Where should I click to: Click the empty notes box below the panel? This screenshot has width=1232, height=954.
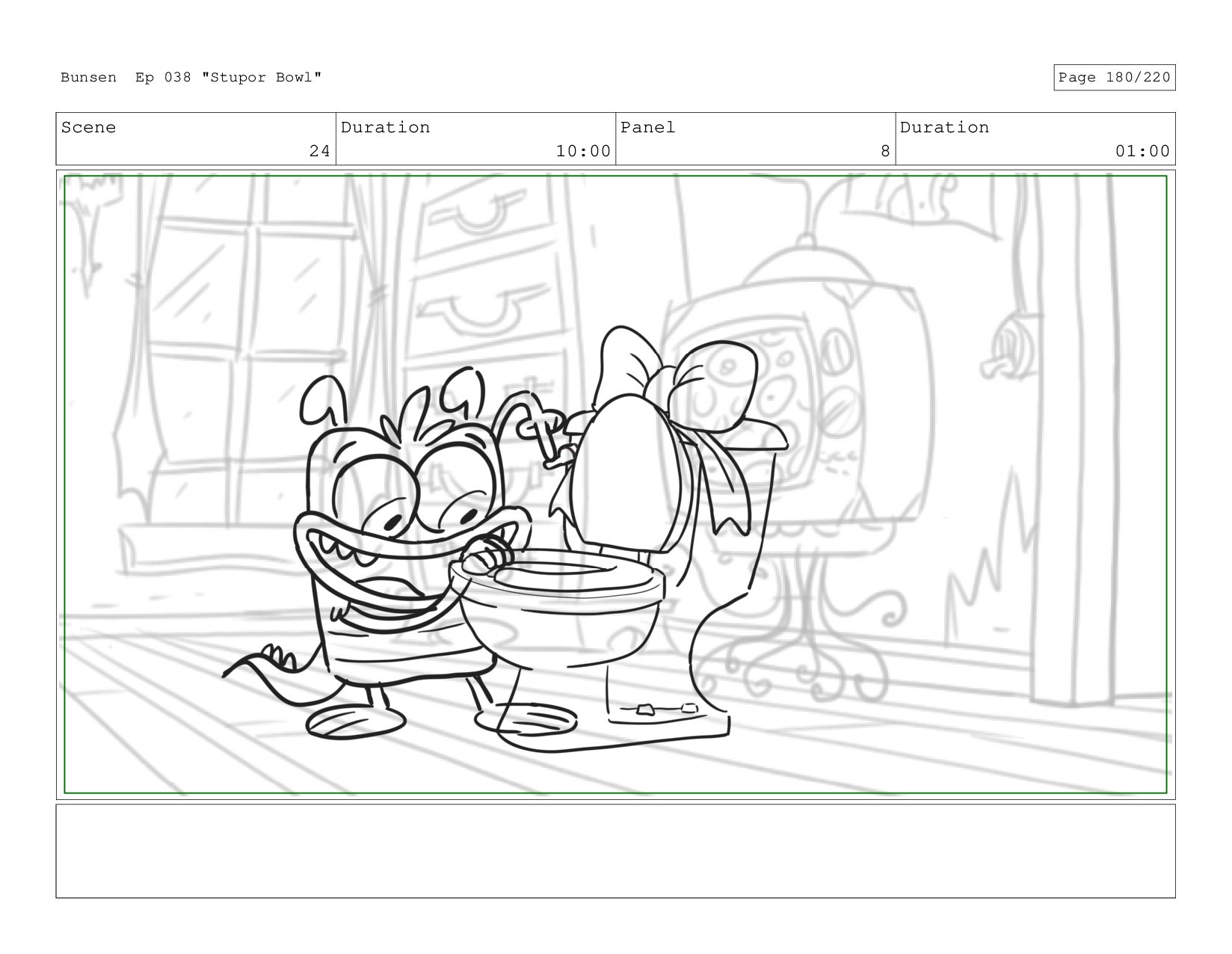[615, 851]
